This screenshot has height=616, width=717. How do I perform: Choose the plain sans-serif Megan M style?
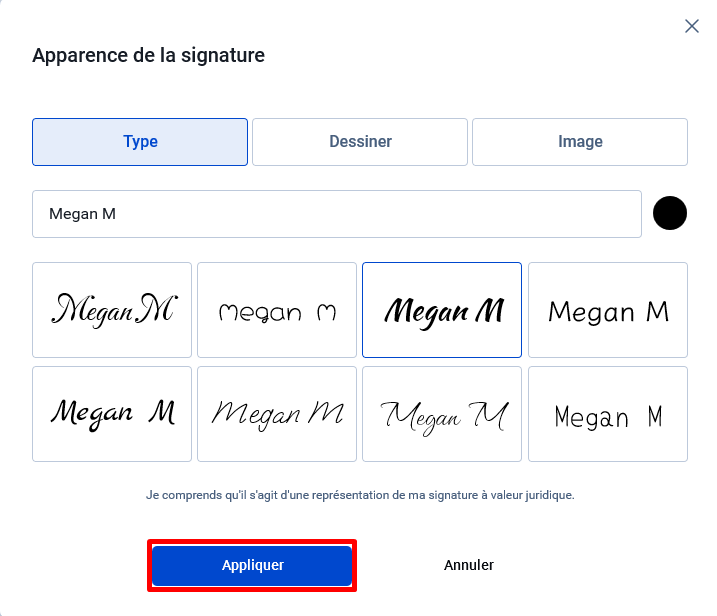608,310
